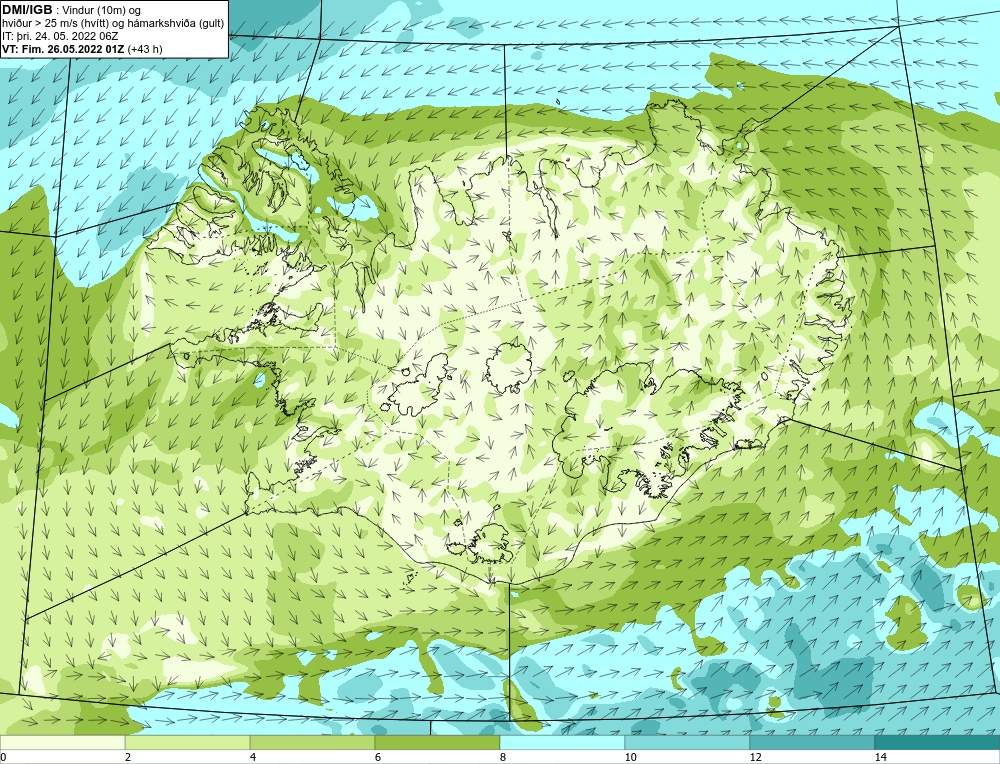Click the scale label '2' under color bar
Viewport: 1000px width, 764px height.
click(x=128, y=757)
